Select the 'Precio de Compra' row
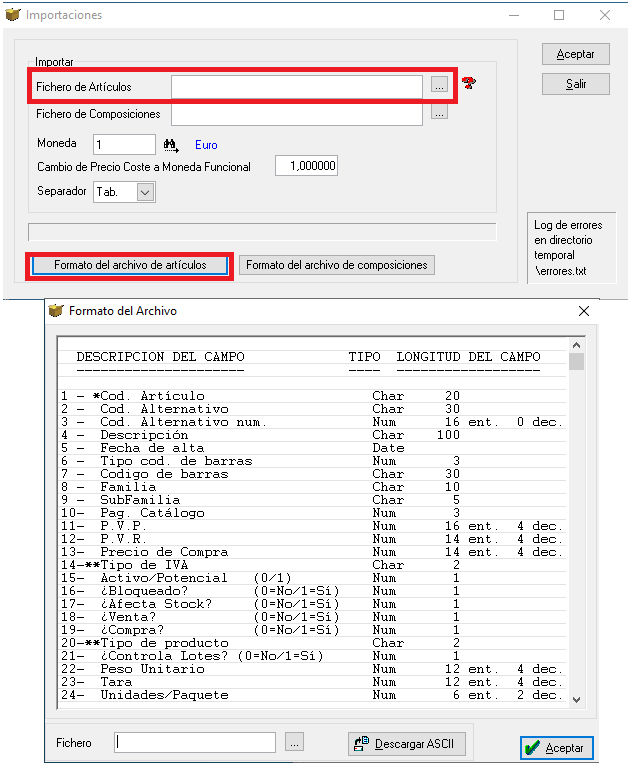The width and height of the screenshot is (630, 764). [312, 552]
